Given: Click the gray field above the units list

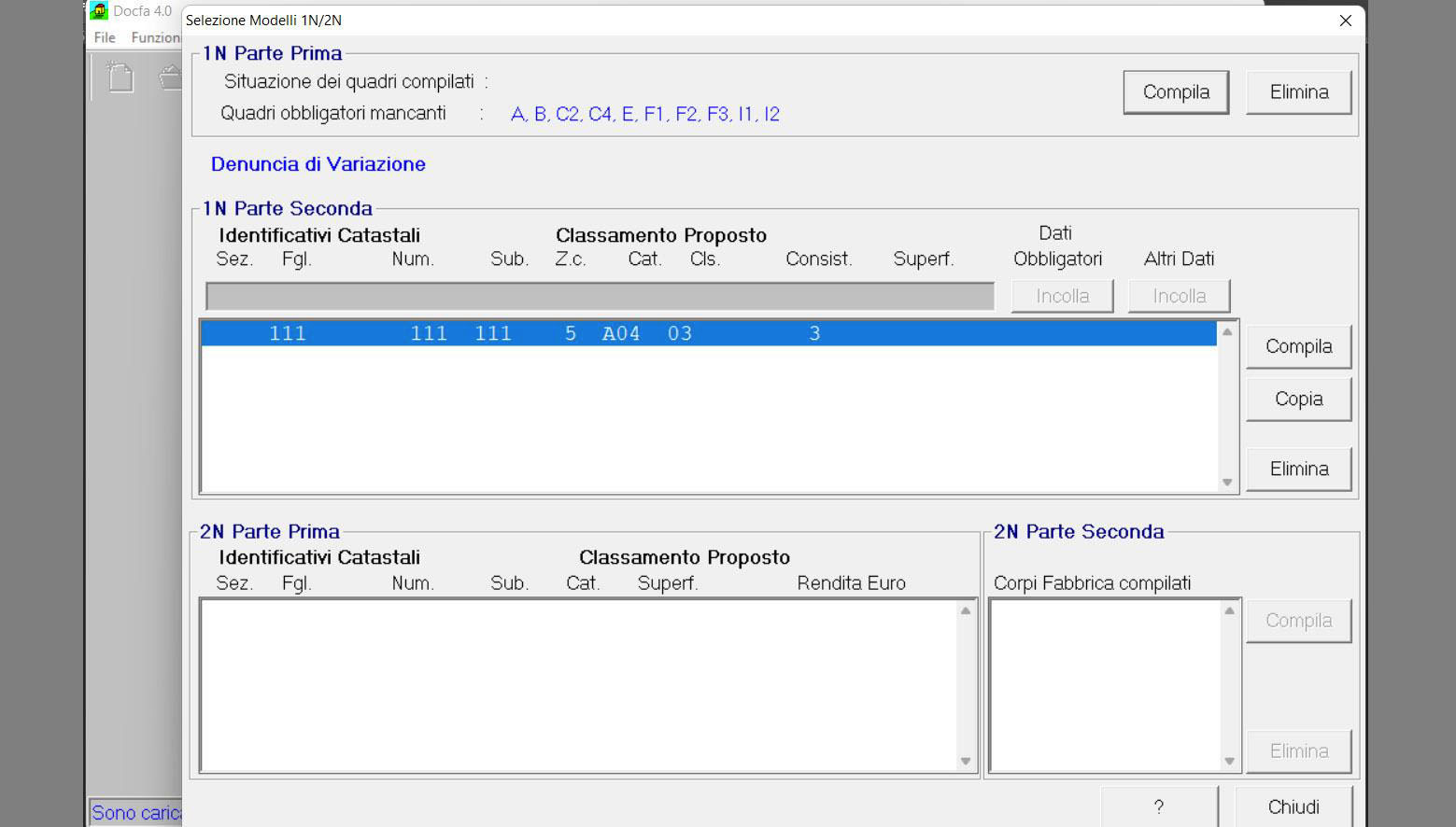Looking at the screenshot, I should [x=600, y=296].
